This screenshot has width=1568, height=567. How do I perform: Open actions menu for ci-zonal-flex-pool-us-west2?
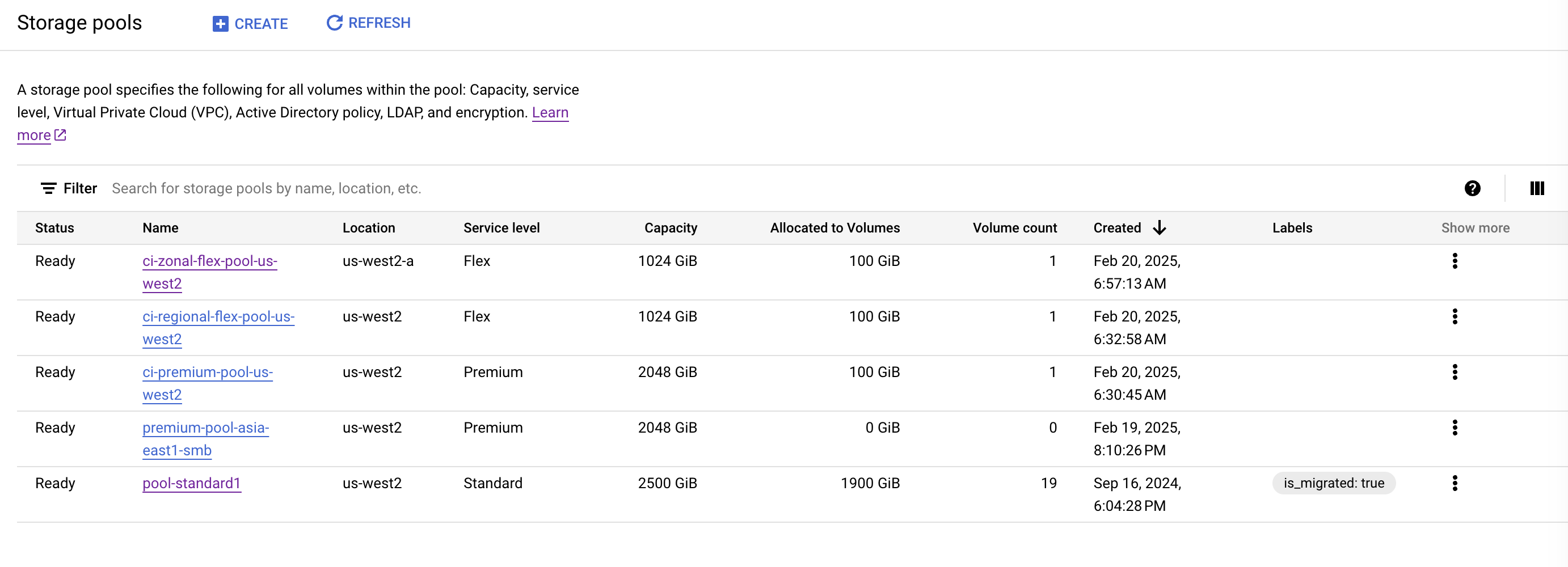(x=1454, y=261)
